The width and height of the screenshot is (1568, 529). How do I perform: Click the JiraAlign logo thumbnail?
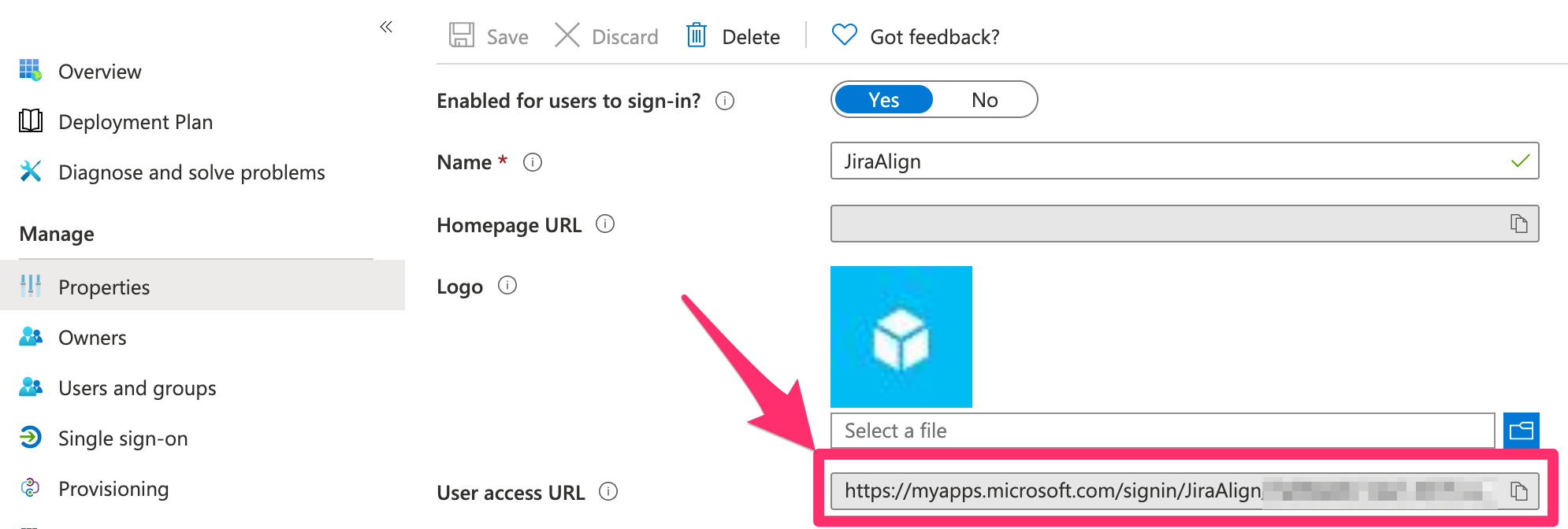click(x=901, y=337)
